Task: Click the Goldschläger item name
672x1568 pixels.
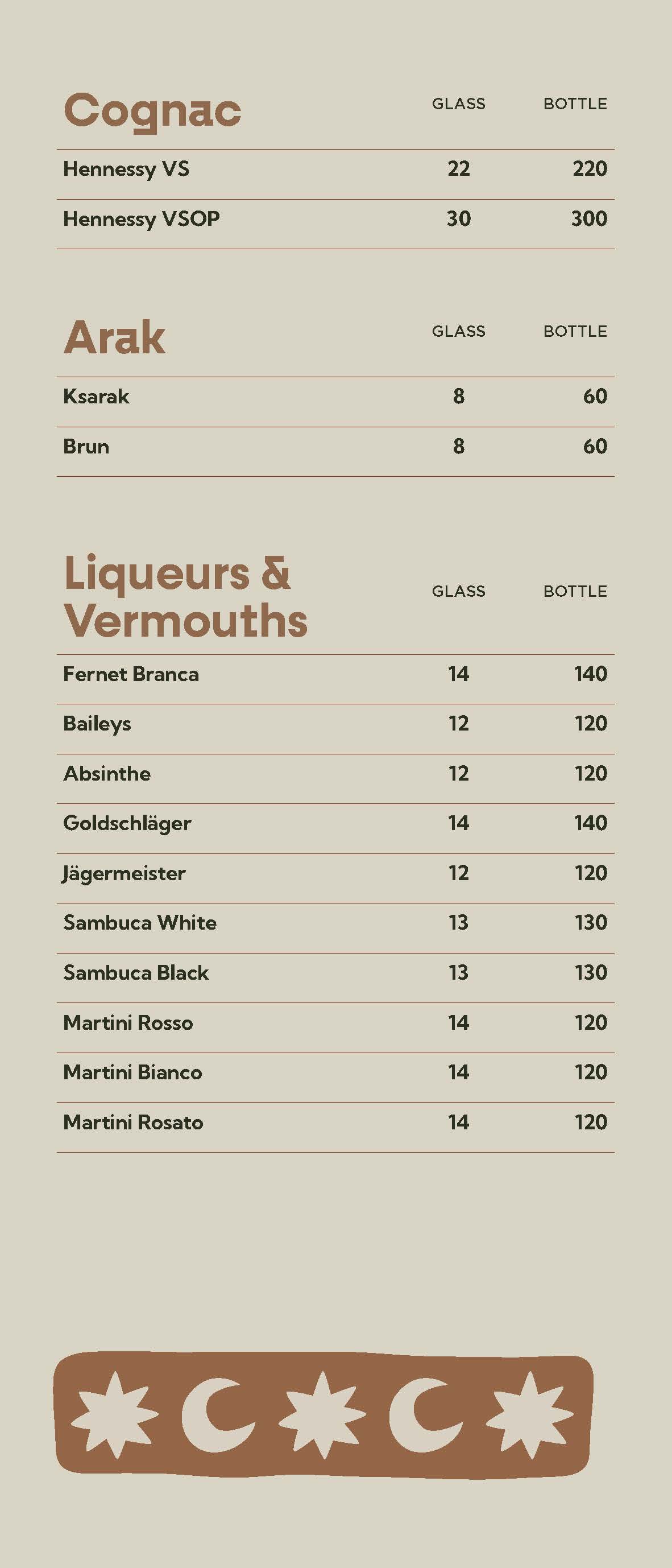Action: coord(127,823)
